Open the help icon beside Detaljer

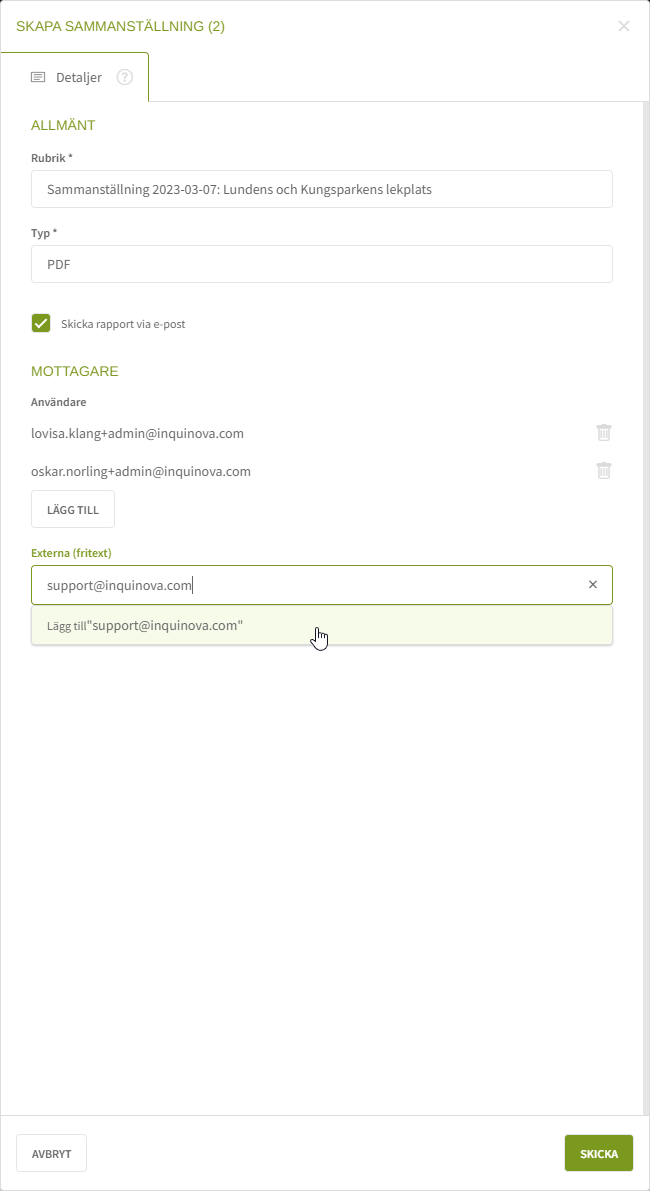point(125,77)
